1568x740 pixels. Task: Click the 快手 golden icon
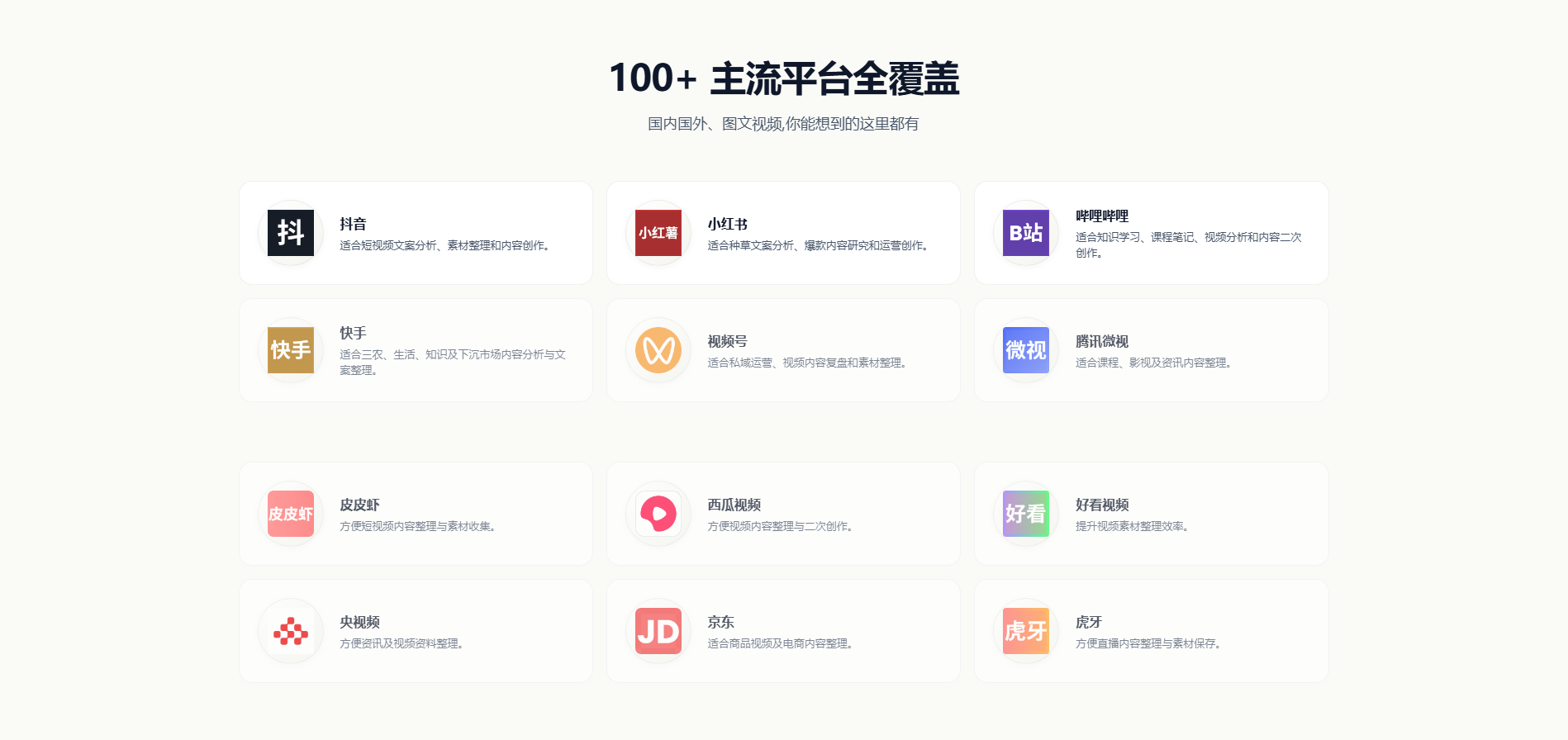coord(291,350)
